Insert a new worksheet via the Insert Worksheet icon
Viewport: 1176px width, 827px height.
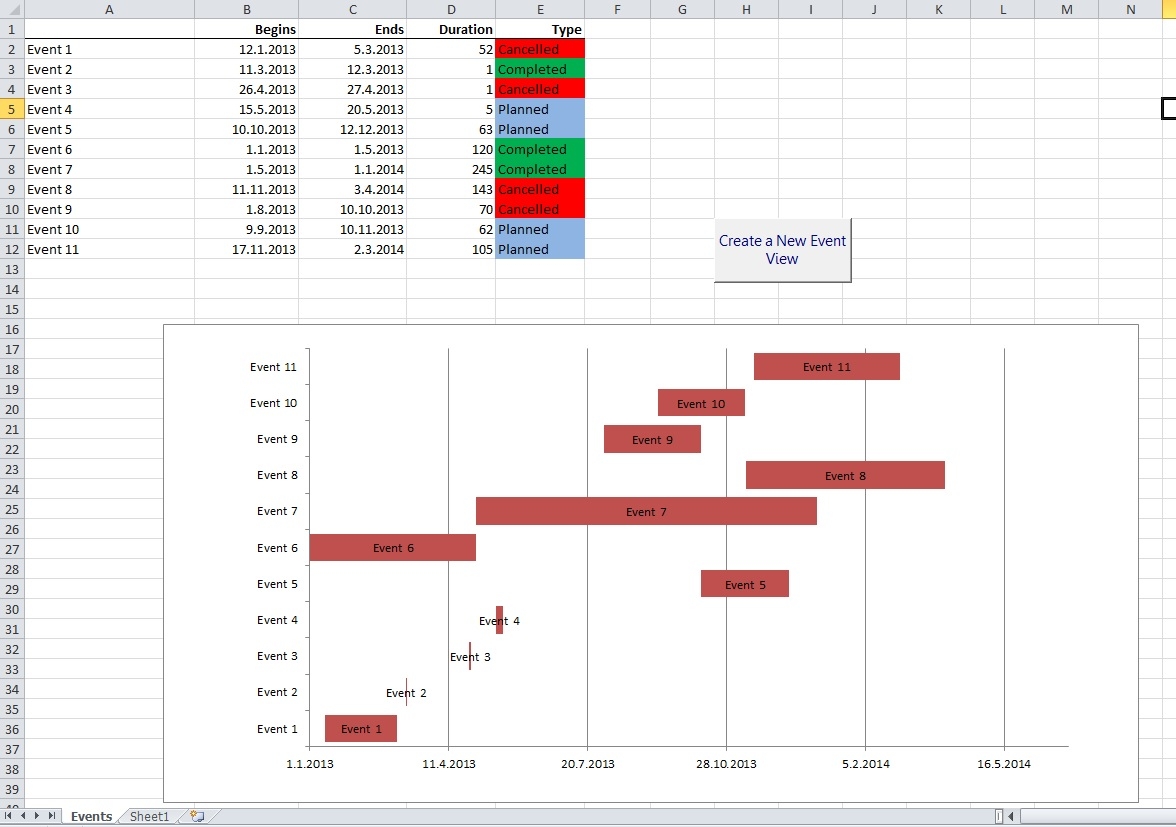196,815
